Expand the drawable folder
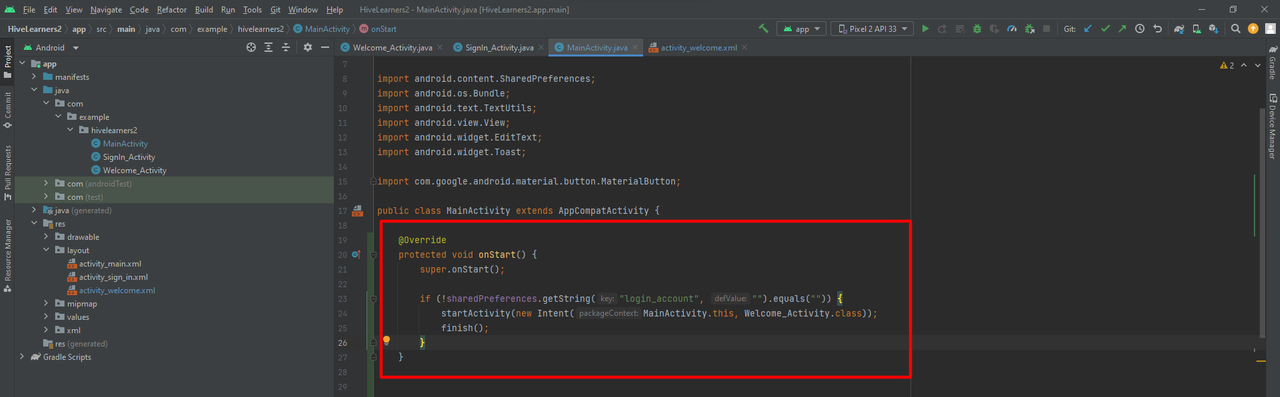The height and width of the screenshot is (397, 1280). [46, 237]
